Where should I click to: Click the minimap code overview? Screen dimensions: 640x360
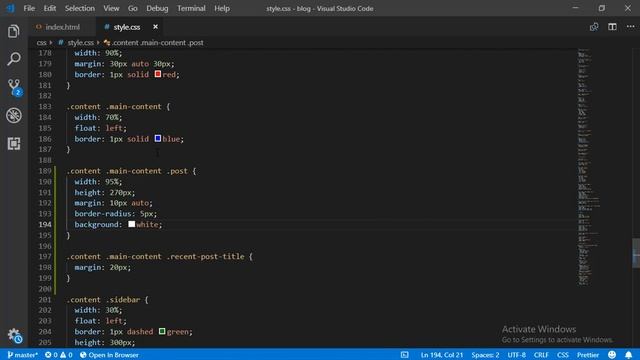588,167
